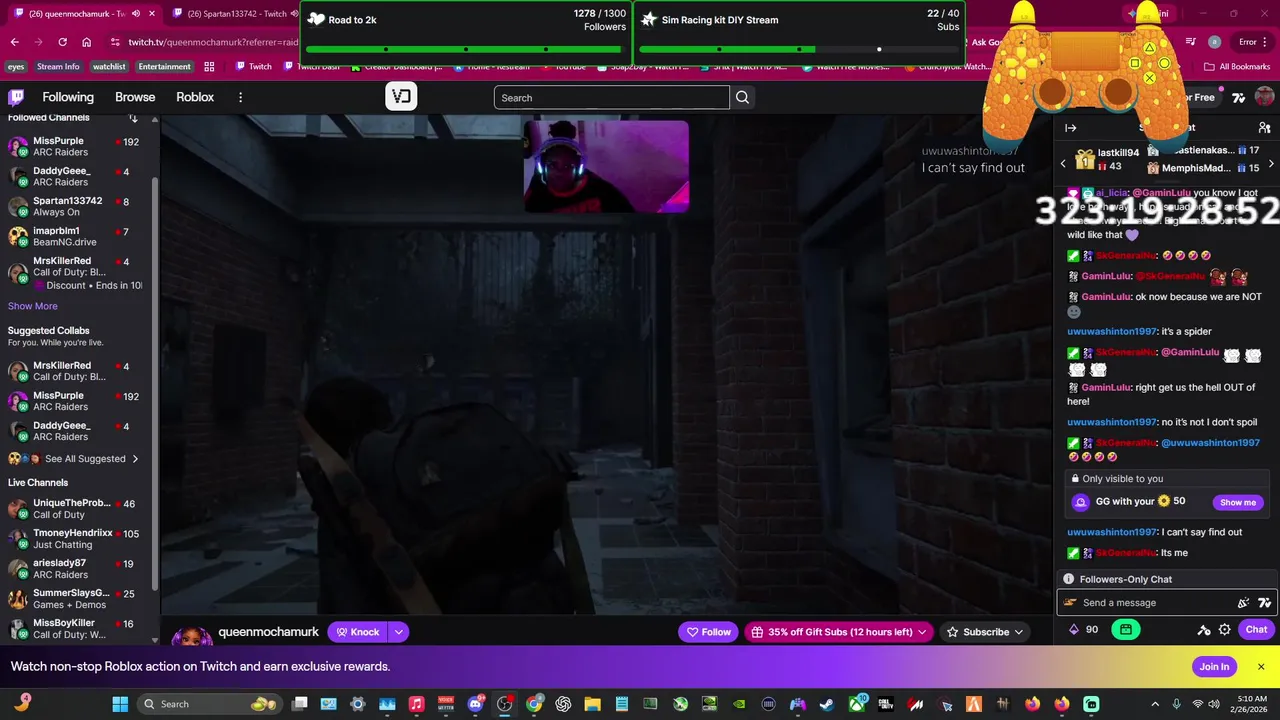Open the chat community users icon

point(1264,128)
